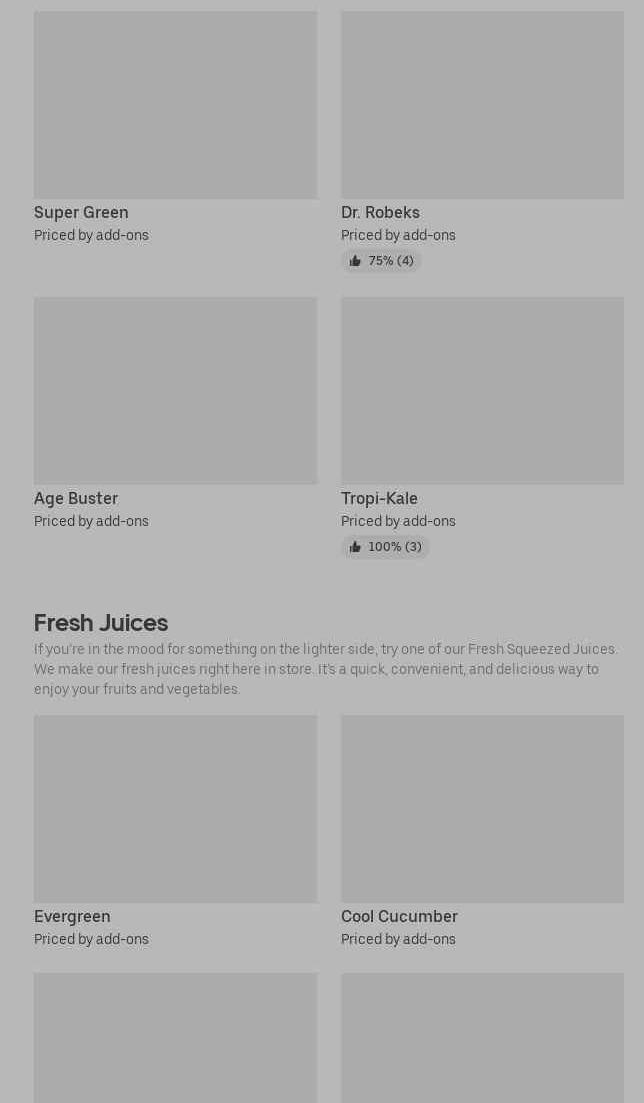The image size is (644, 1103).
Task: Choose the Age Buster title
Action: (x=76, y=498)
